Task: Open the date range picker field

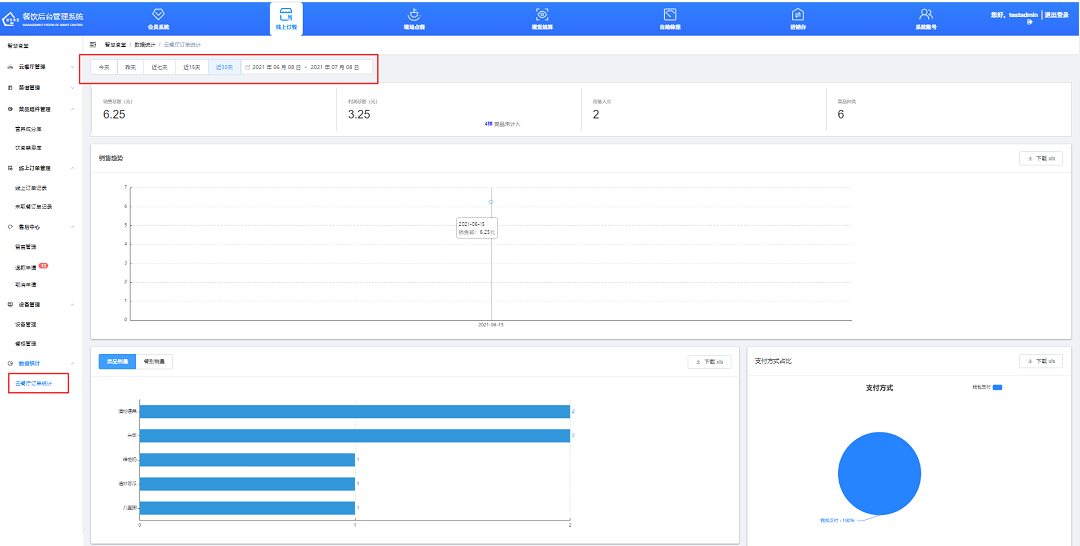Action: (x=306, y=67)
